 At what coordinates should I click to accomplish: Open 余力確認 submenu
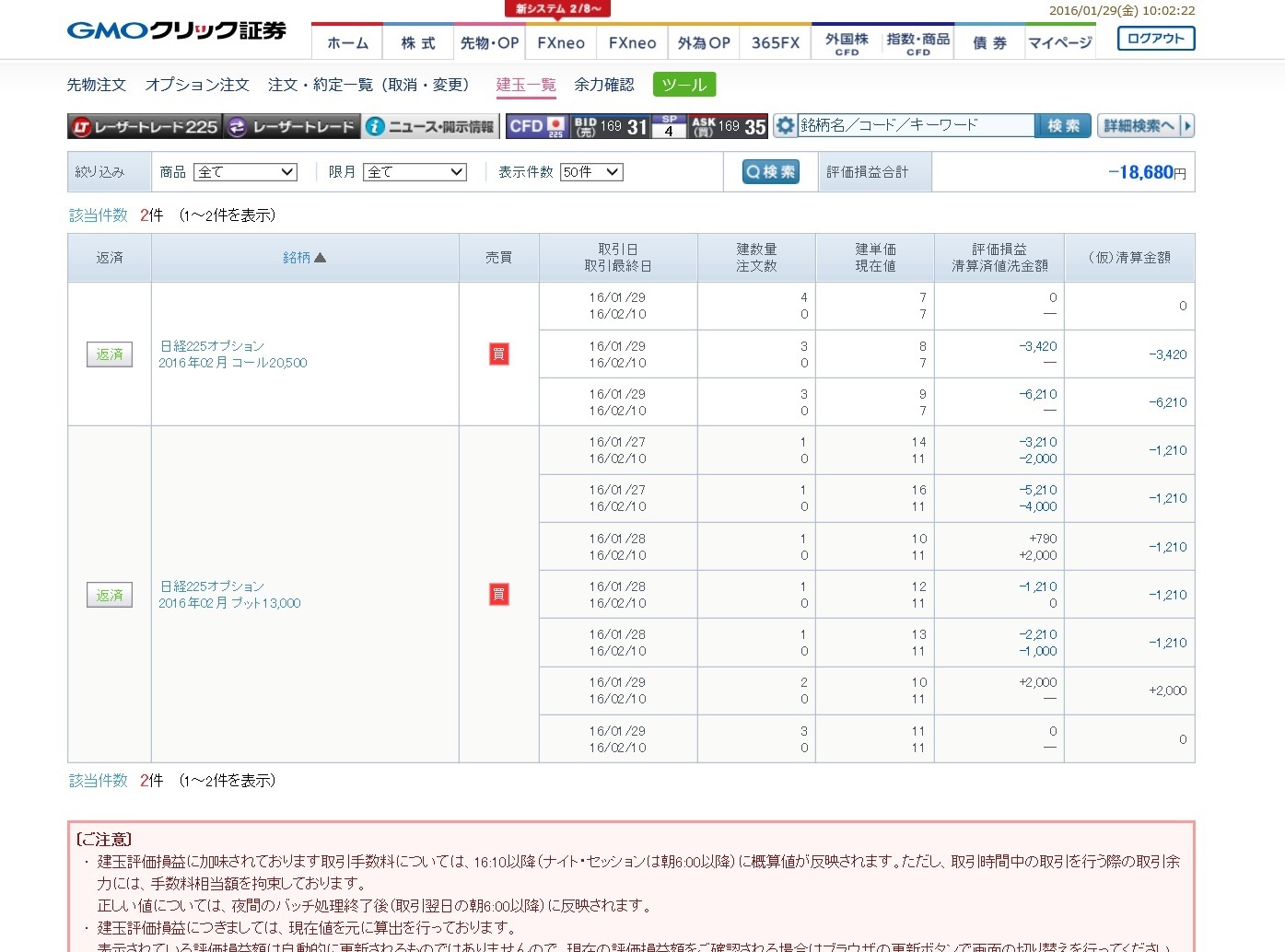click(604, 85)
